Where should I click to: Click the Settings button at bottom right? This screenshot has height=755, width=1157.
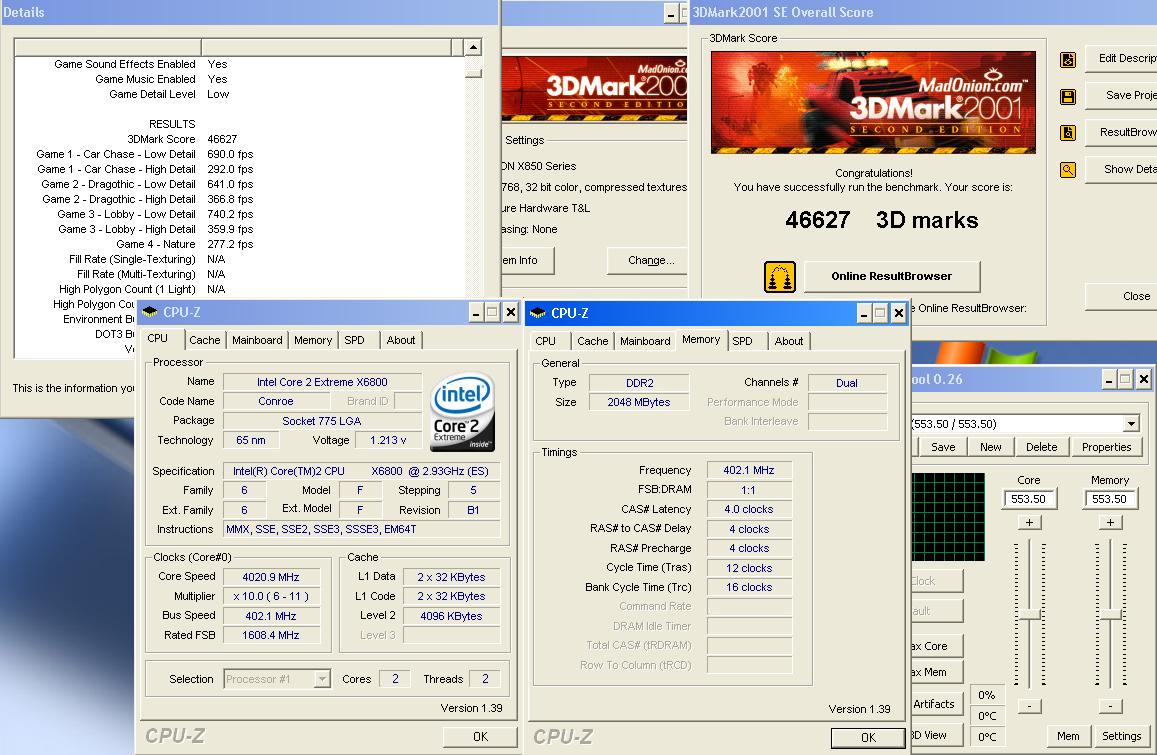click(1122, 736)
